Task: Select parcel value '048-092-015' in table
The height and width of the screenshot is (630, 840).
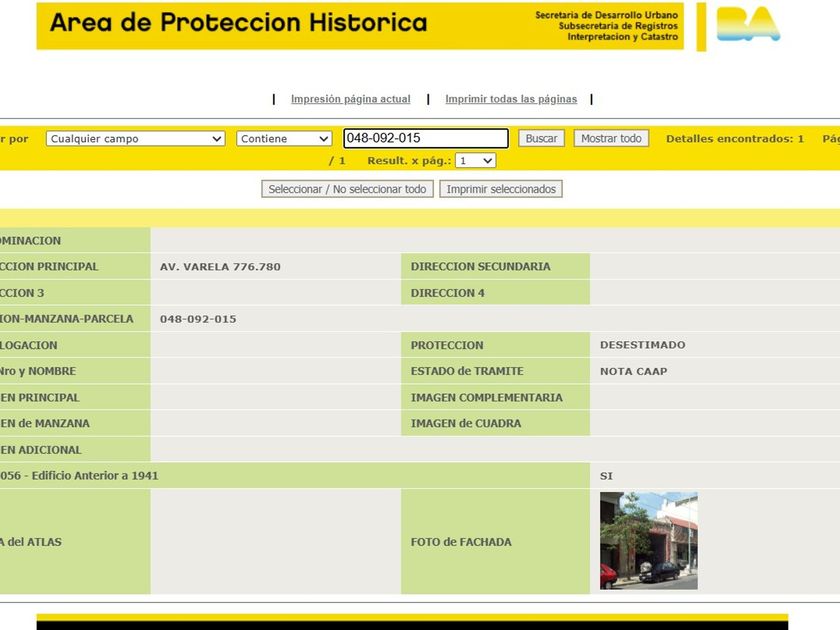Action: [x=198, y=319]
